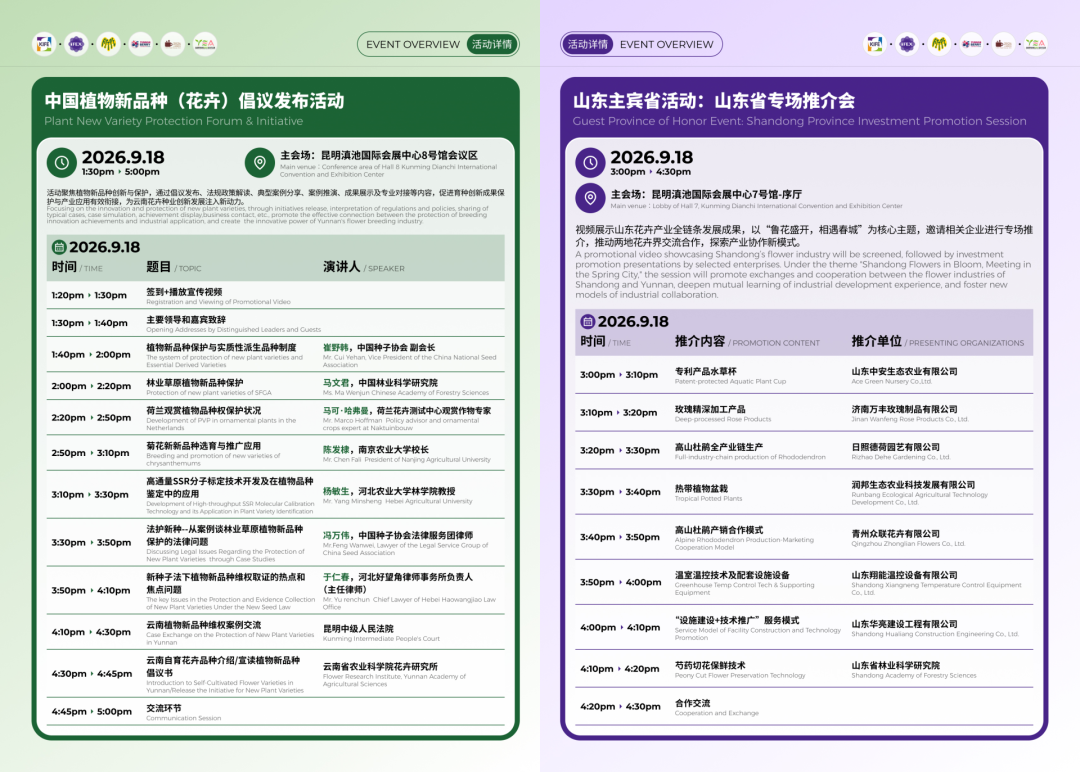The image size is (1080, 772).
Task: Select EVENT OVERVIEW label on the green page
Action: pos(413,44)
